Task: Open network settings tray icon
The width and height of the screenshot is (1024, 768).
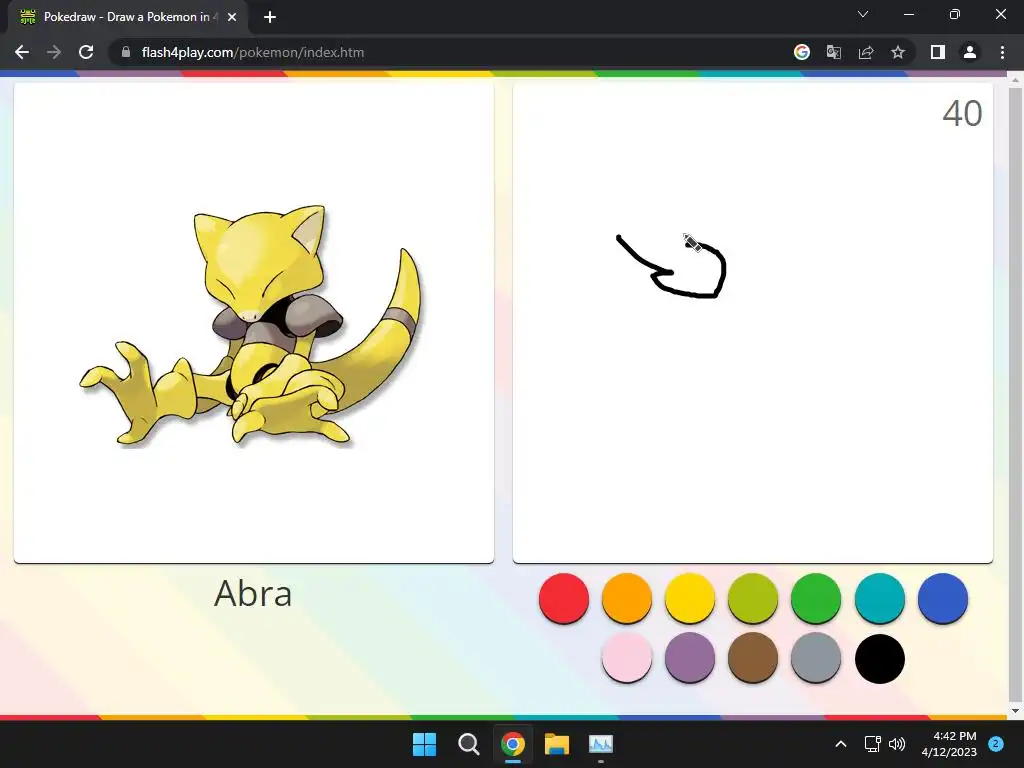Action: (872, 744)
